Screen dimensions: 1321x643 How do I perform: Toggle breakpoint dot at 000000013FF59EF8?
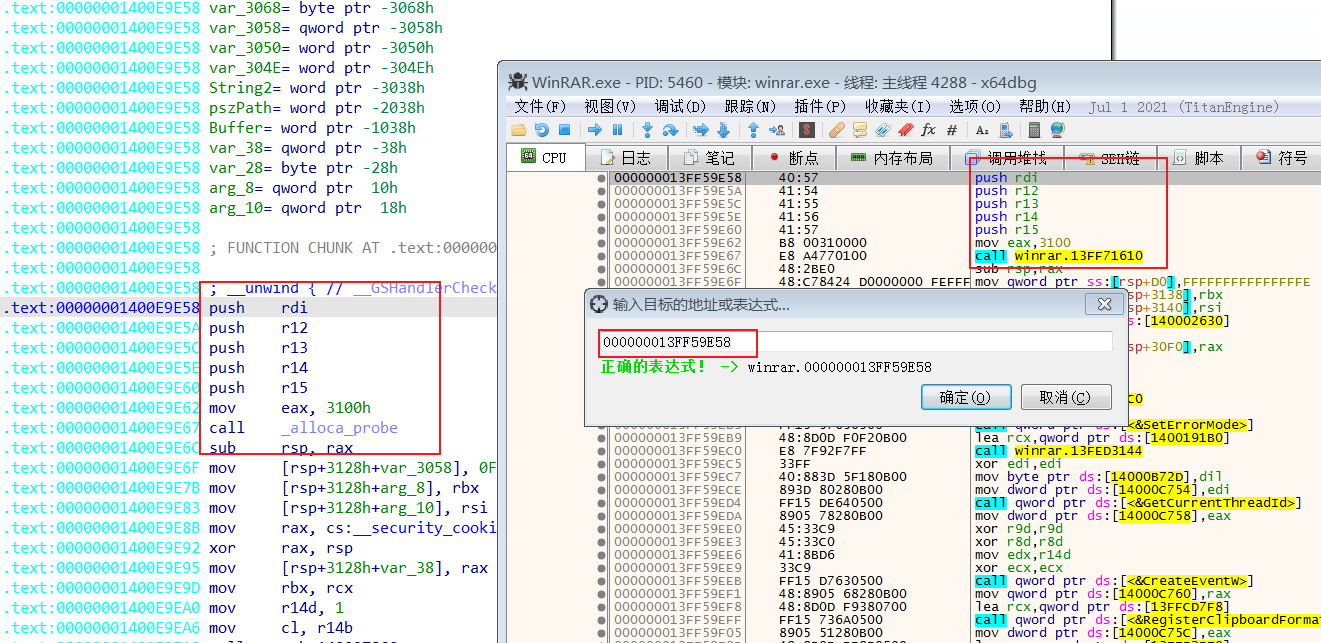(x=602, y=607)
